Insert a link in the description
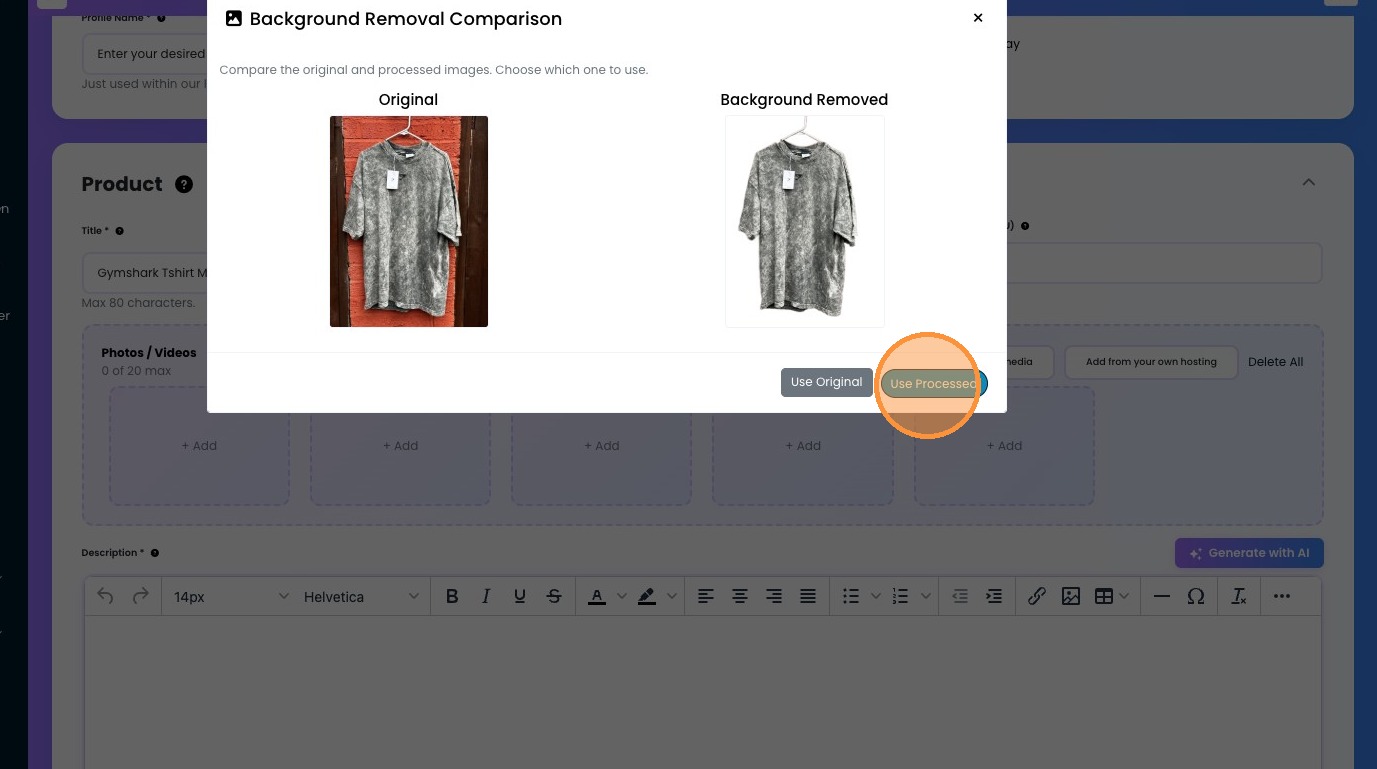The image size is (1377, 769). [x=1037, y=596]
